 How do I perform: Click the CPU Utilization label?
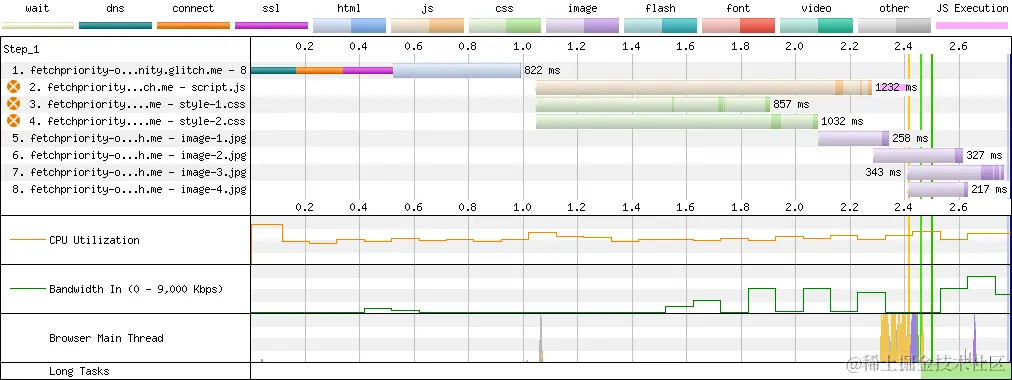[x=94, y=240]
